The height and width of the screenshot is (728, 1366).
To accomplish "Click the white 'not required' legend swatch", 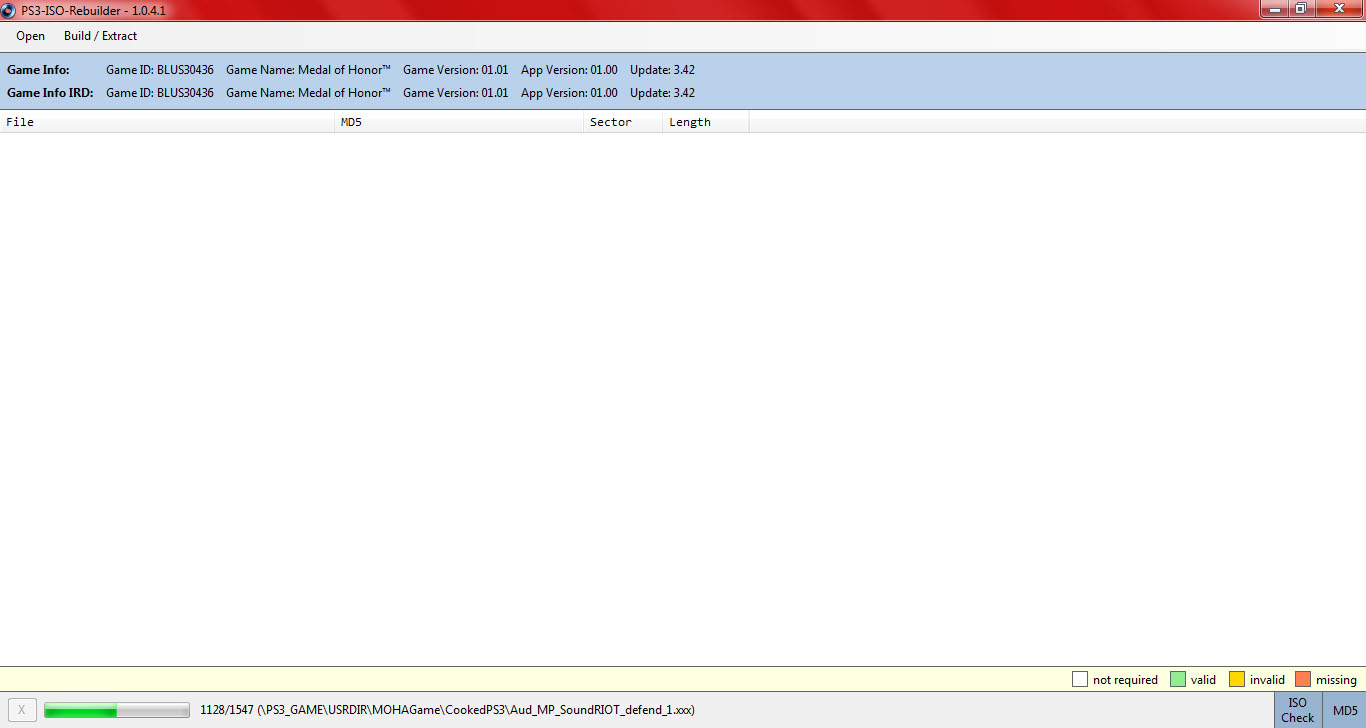I will [1080, 680].
